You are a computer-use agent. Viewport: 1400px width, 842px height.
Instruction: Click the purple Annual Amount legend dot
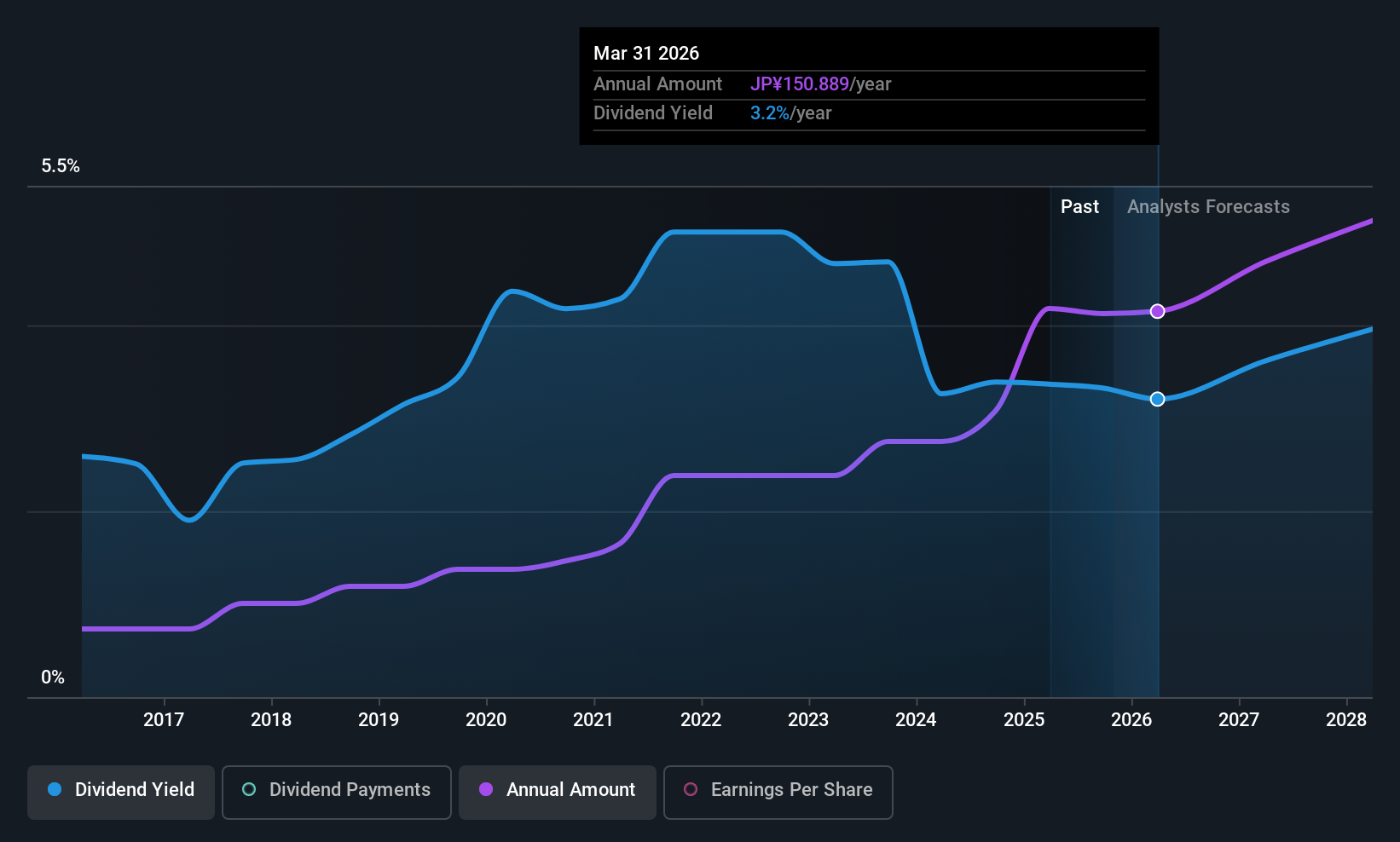(486, 790)
